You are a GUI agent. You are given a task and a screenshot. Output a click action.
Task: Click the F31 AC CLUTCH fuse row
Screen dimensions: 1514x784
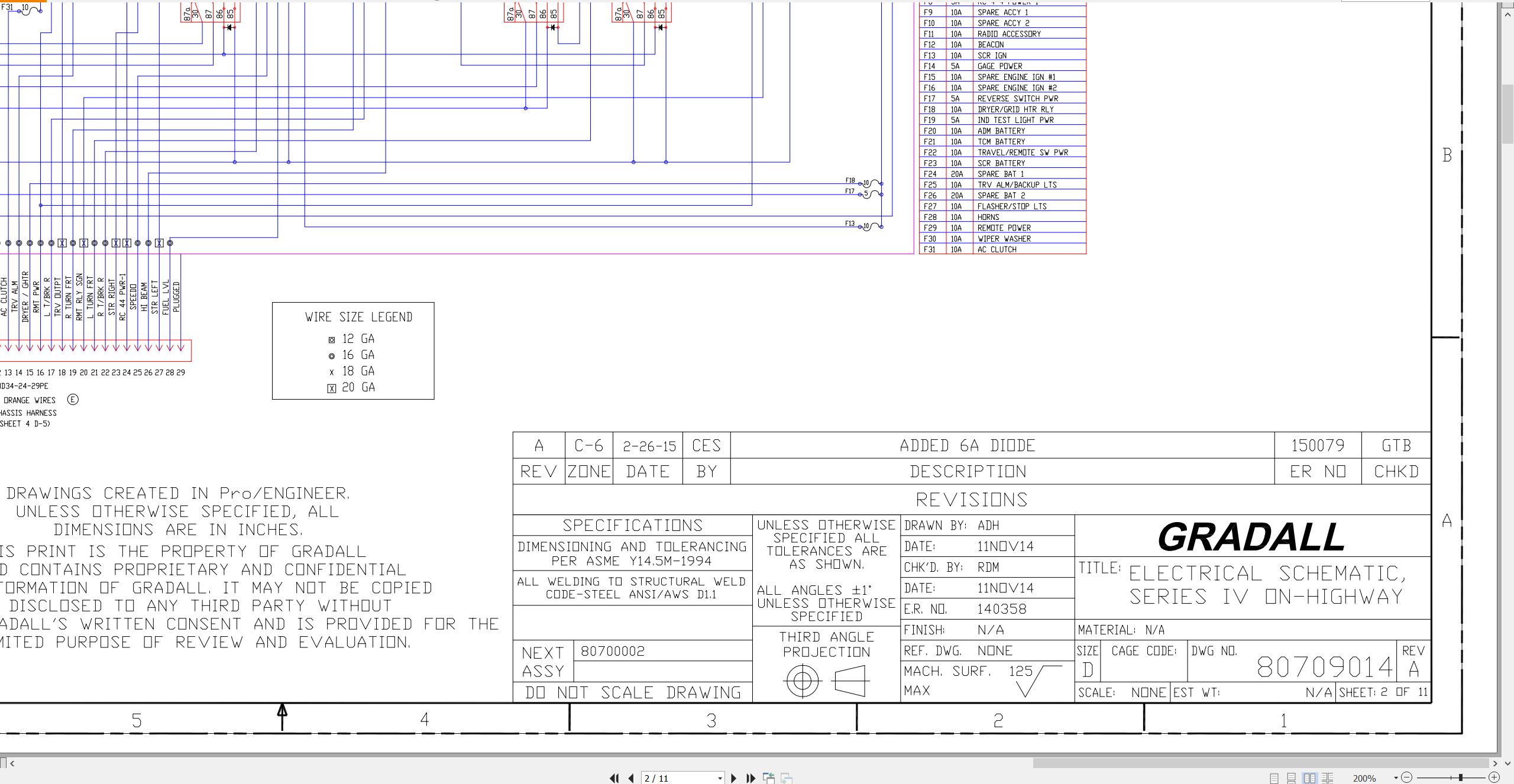[1003, 249]
